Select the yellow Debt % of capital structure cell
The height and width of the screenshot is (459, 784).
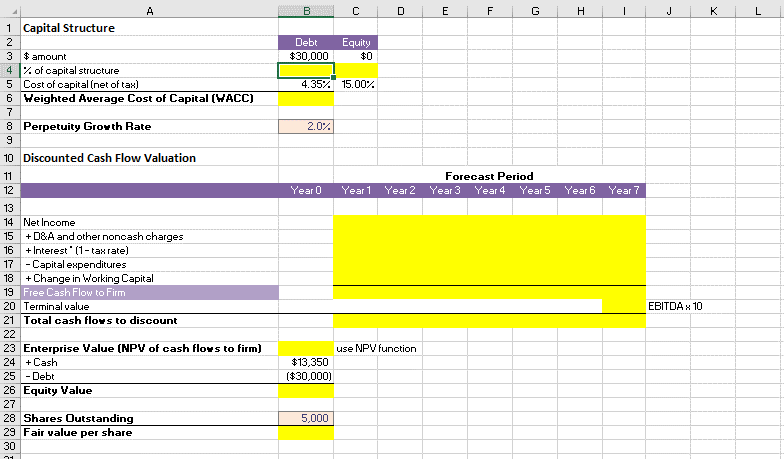point(306,70)
